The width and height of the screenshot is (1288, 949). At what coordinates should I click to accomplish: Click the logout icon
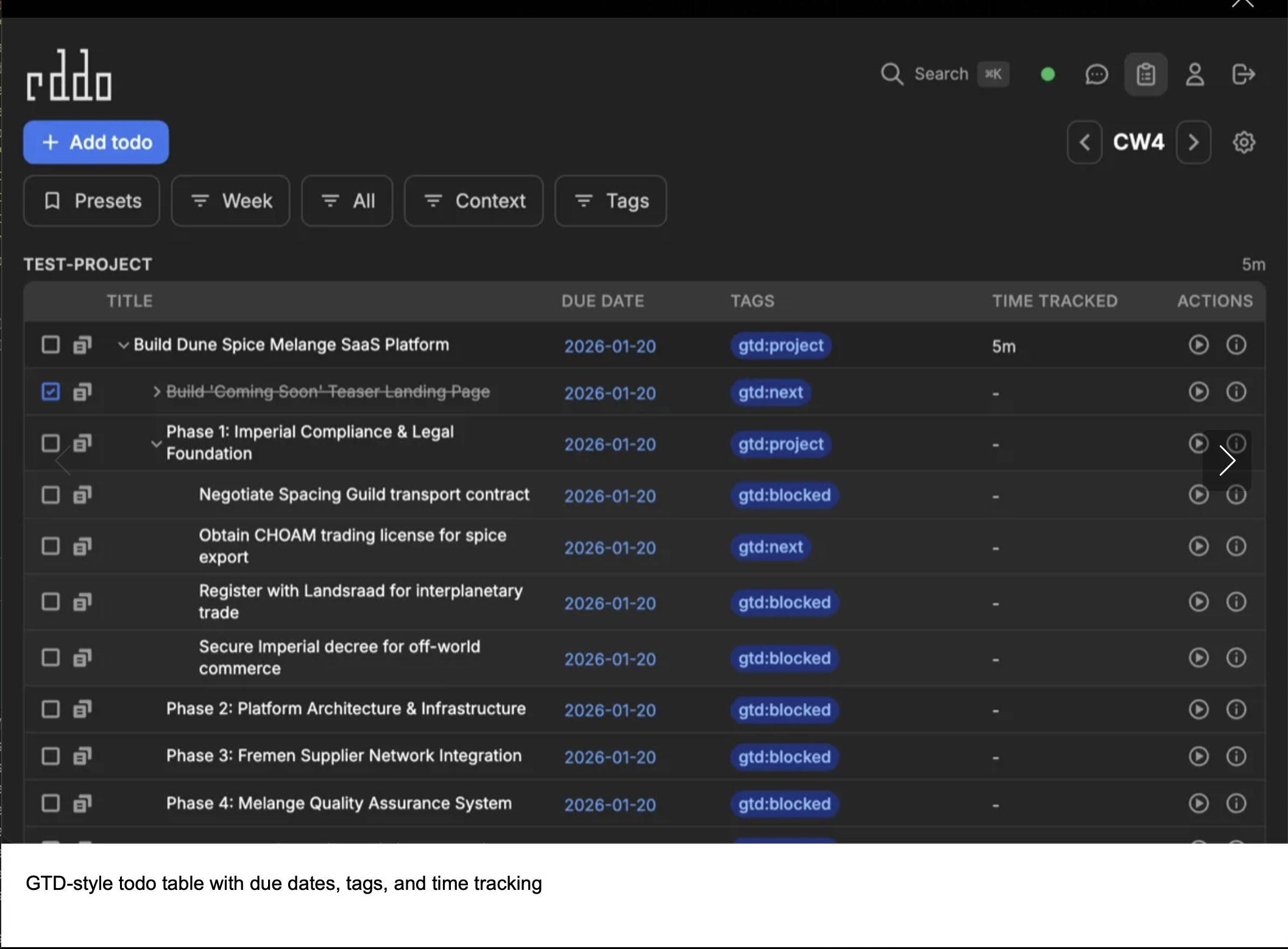click(x=1244, y=74)
